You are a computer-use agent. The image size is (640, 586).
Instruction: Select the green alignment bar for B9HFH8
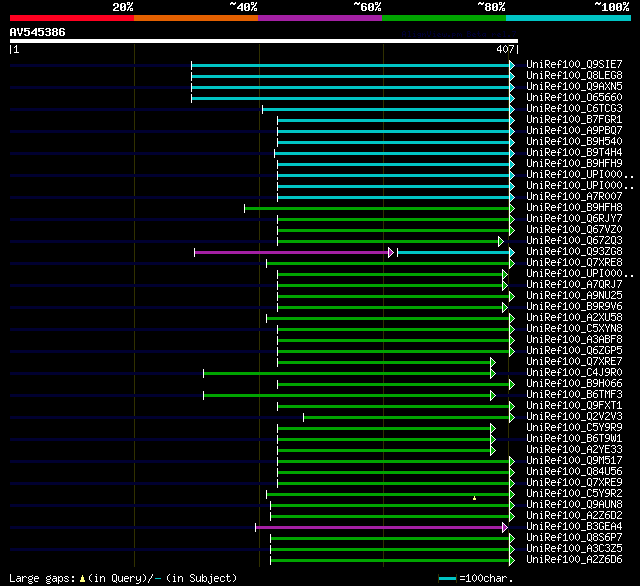point(377,209)
